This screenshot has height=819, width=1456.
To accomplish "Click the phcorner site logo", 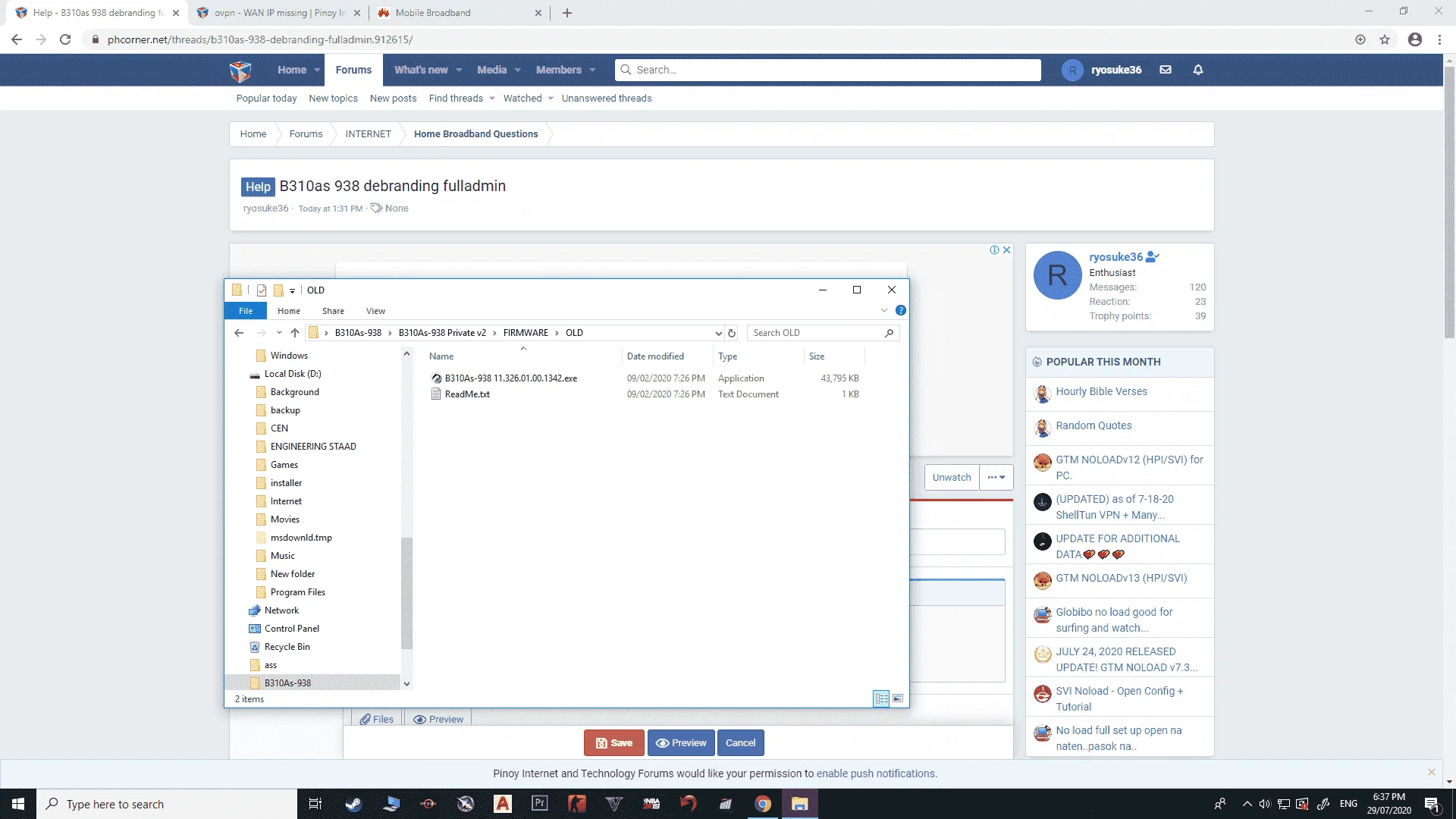I will (240, 71).
